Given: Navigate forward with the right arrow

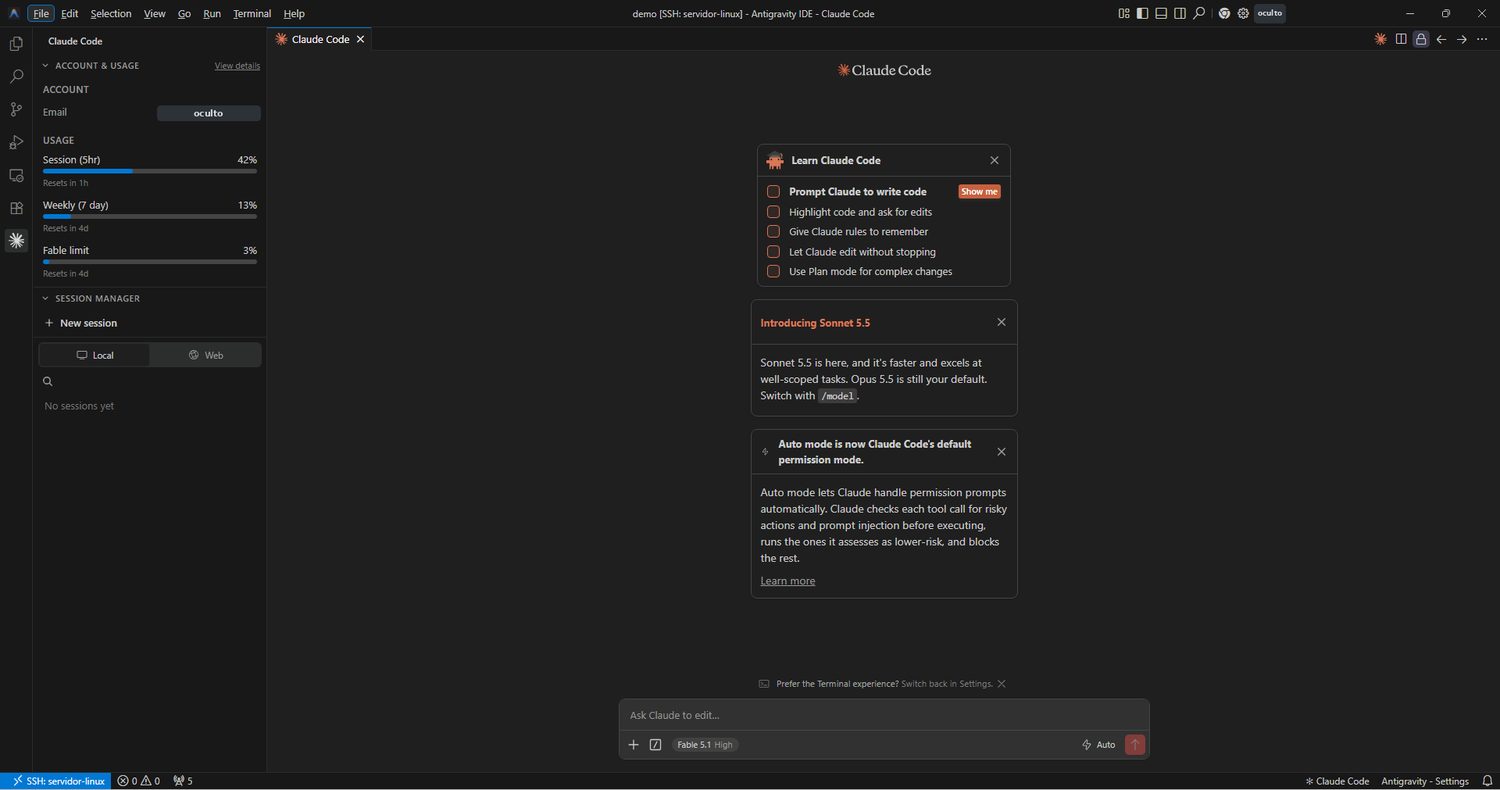Looking at the screenshot, I should [x=1461, y=39].
